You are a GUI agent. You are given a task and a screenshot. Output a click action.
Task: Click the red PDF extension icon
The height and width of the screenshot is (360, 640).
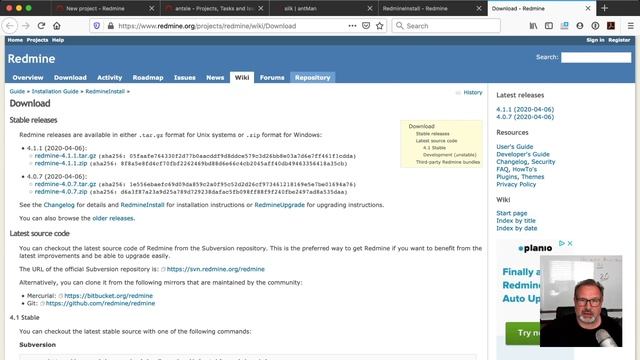611,26
